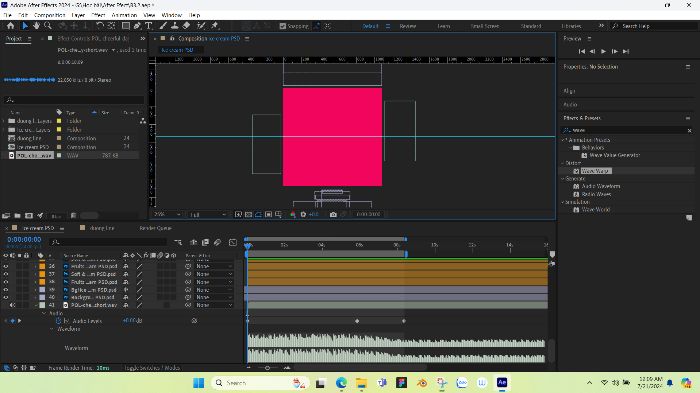Open the Layer menu

tap(78, 15)
